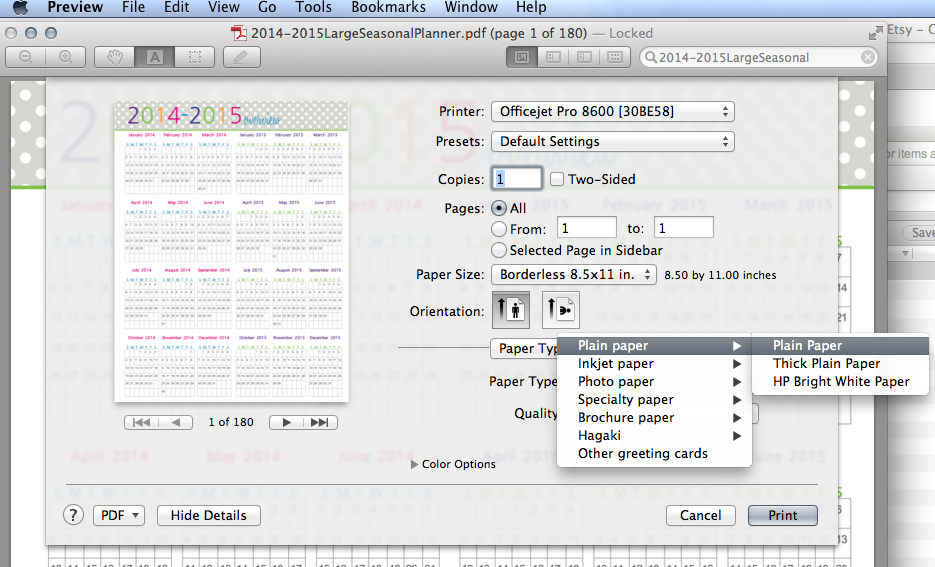Open the View menu

pyautogui.click(x=224, y=7)
